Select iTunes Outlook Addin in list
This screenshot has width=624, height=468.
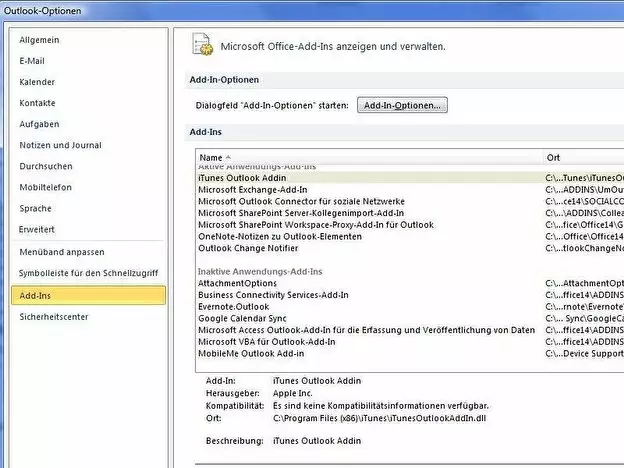pyautogui.click(x=242, y=177)
